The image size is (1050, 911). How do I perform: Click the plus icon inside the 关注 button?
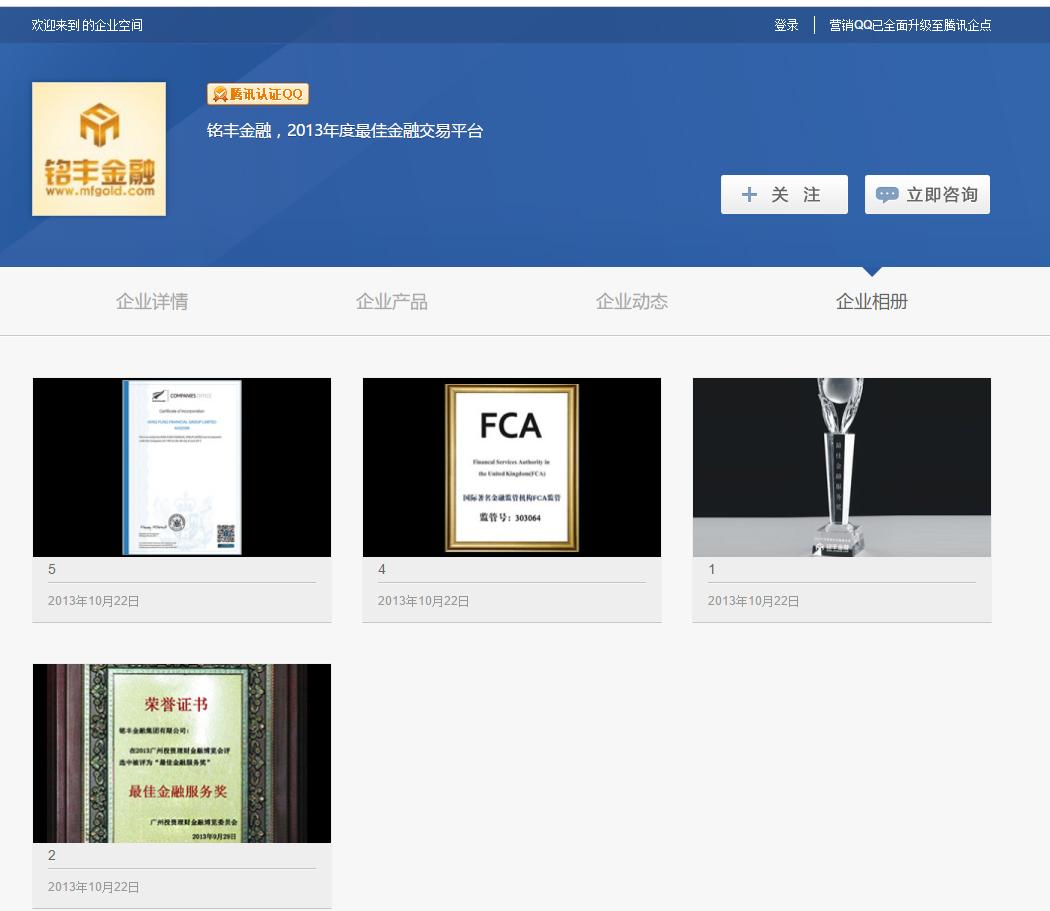pyautogui.click(x=749, y=194)
